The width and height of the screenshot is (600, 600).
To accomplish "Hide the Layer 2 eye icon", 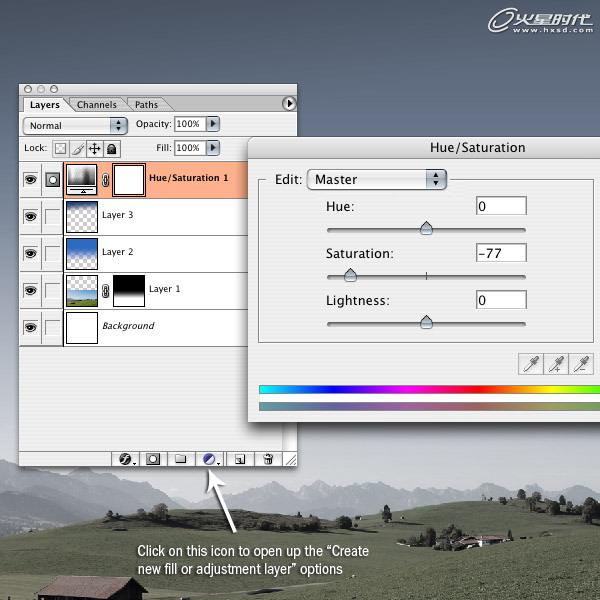I will (30, 253).
